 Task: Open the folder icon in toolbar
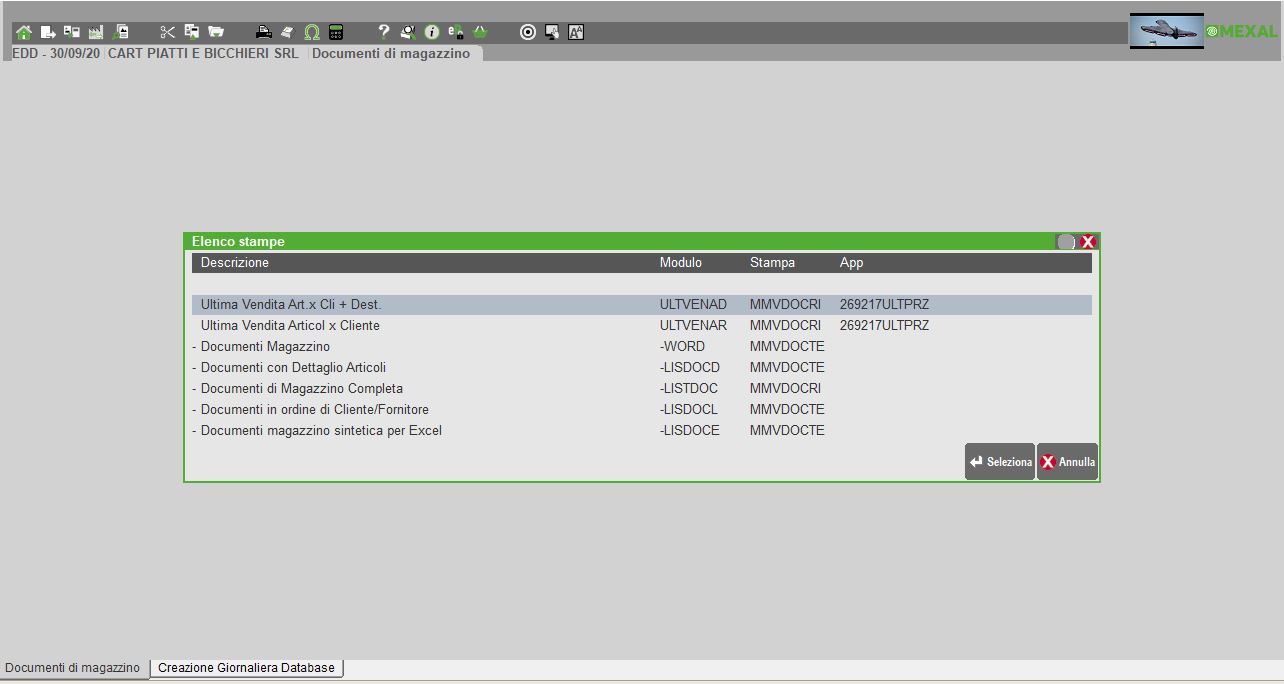(x=215, y=32)
